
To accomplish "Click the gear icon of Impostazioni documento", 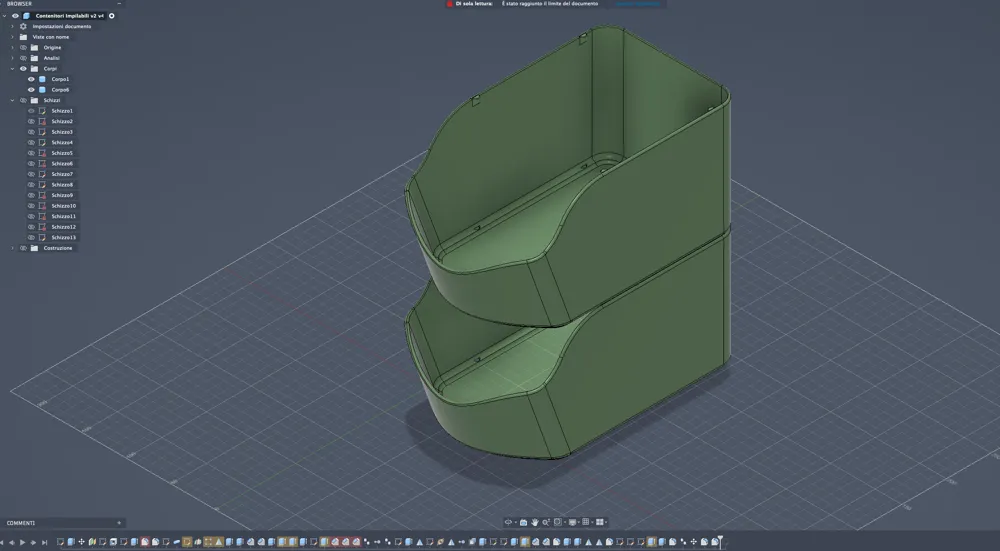I will pyautogui.click(x=24, y=26).
